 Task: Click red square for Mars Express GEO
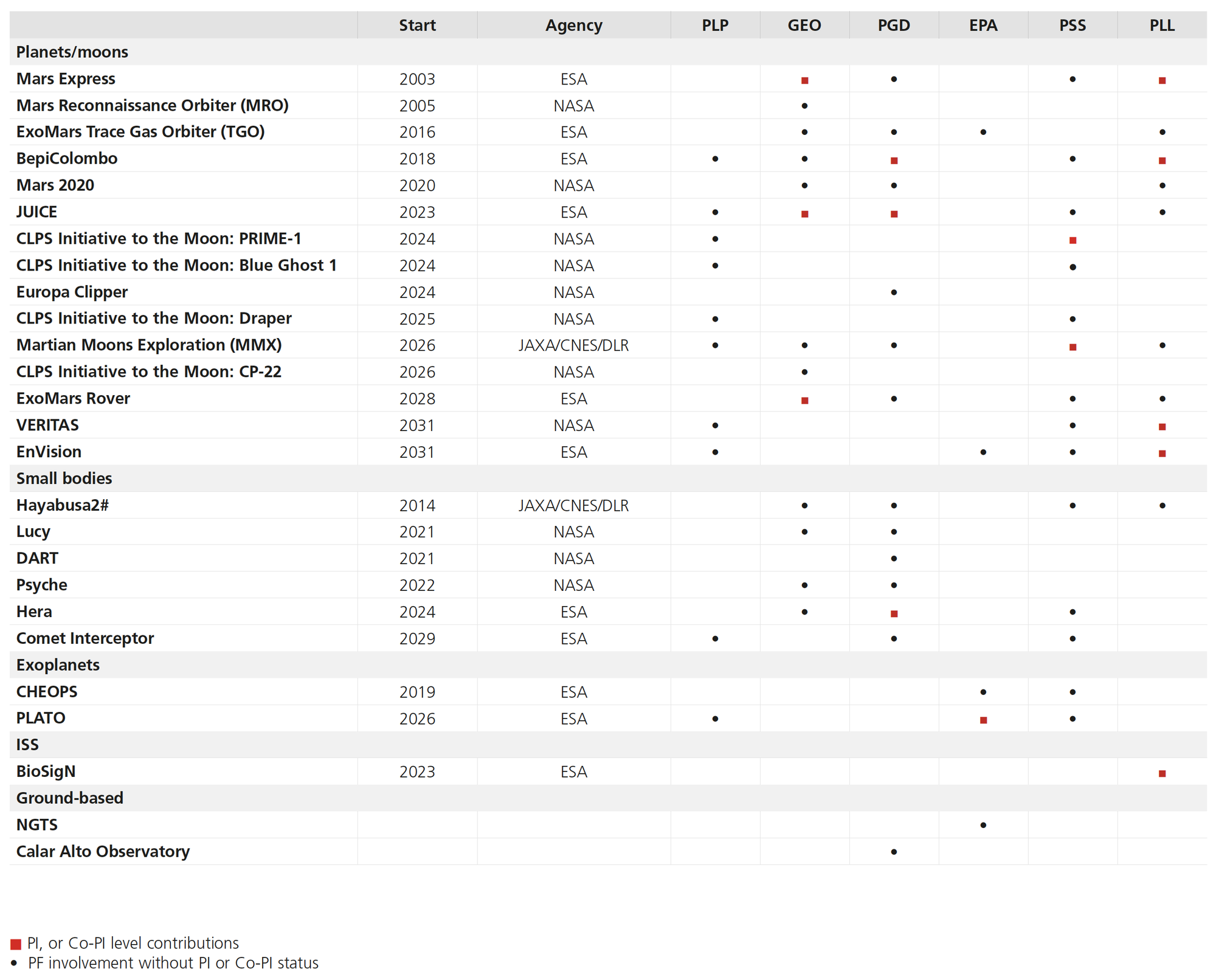(804, 80)
